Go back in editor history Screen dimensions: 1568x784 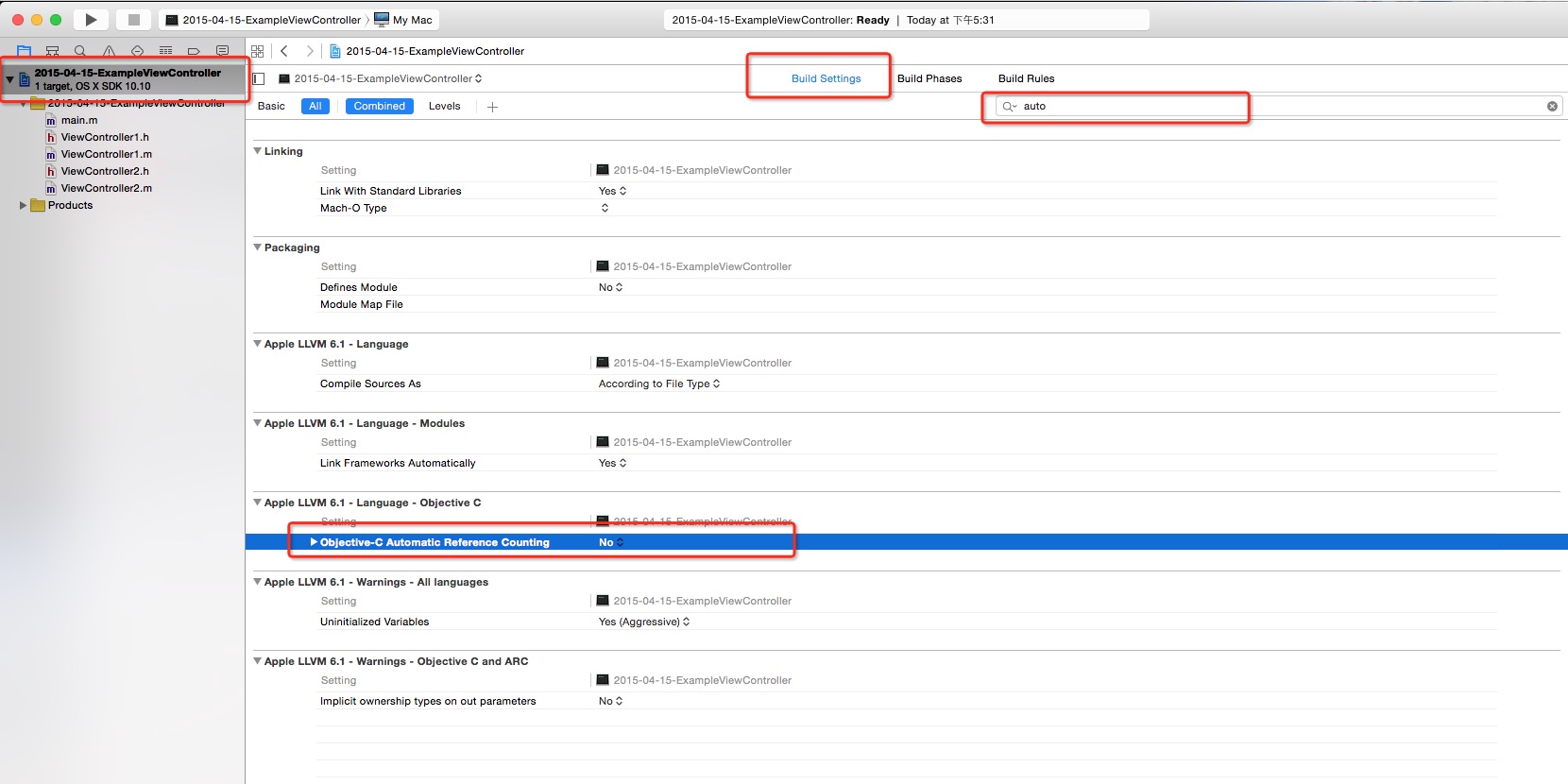click(x=283, y=51)
